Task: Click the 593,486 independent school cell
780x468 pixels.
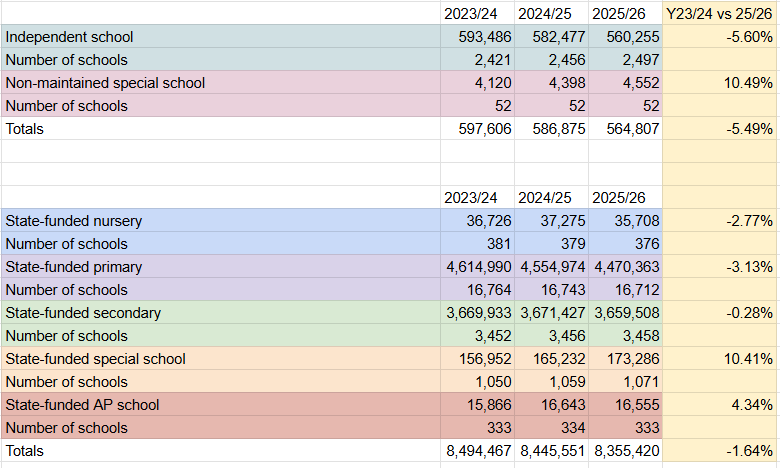Action: click(478, 37)
